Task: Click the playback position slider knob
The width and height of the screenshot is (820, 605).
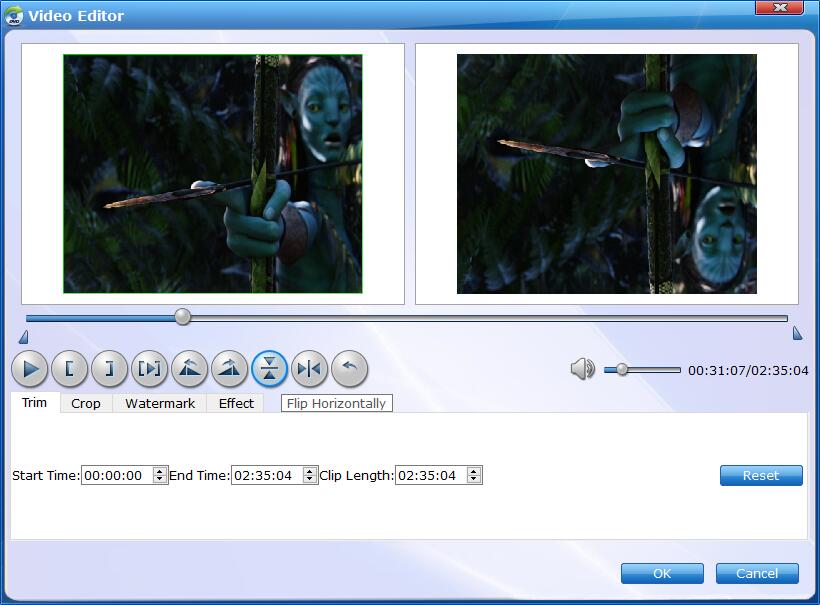Action: click(183, 317)
